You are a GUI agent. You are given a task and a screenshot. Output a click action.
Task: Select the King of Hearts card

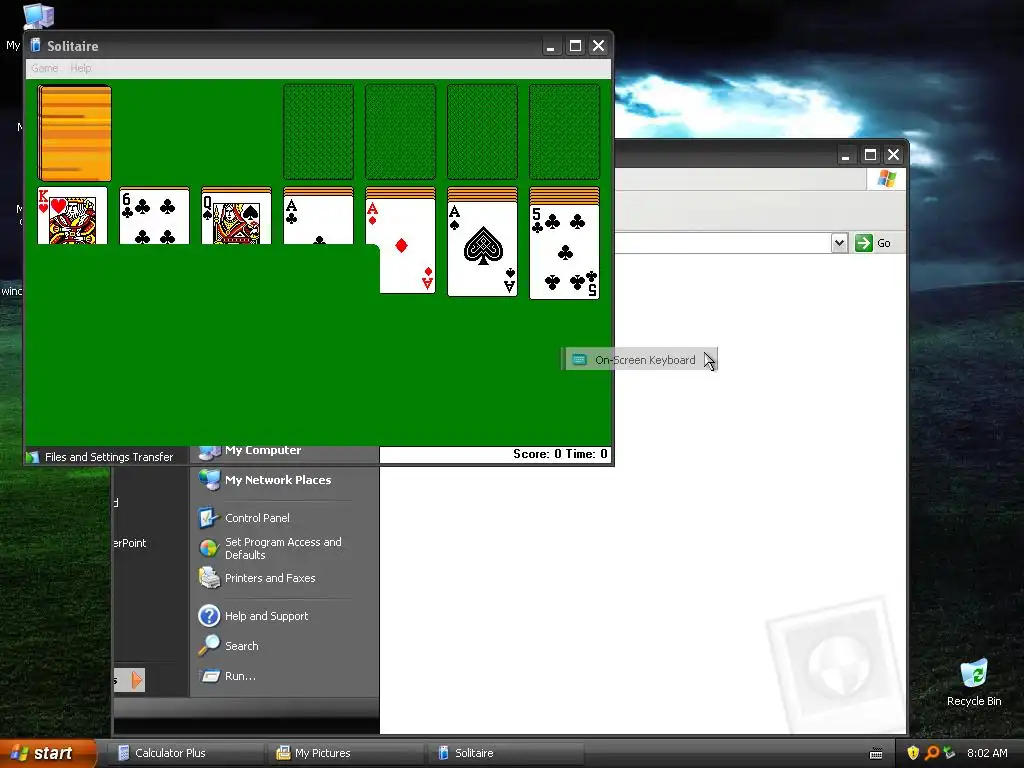tap(72, 216)
